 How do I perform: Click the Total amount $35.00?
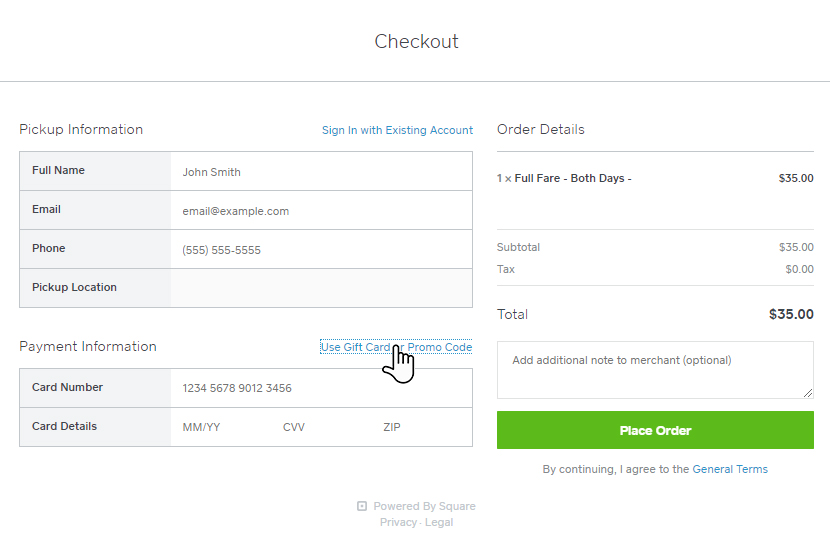tap(791, 314)
